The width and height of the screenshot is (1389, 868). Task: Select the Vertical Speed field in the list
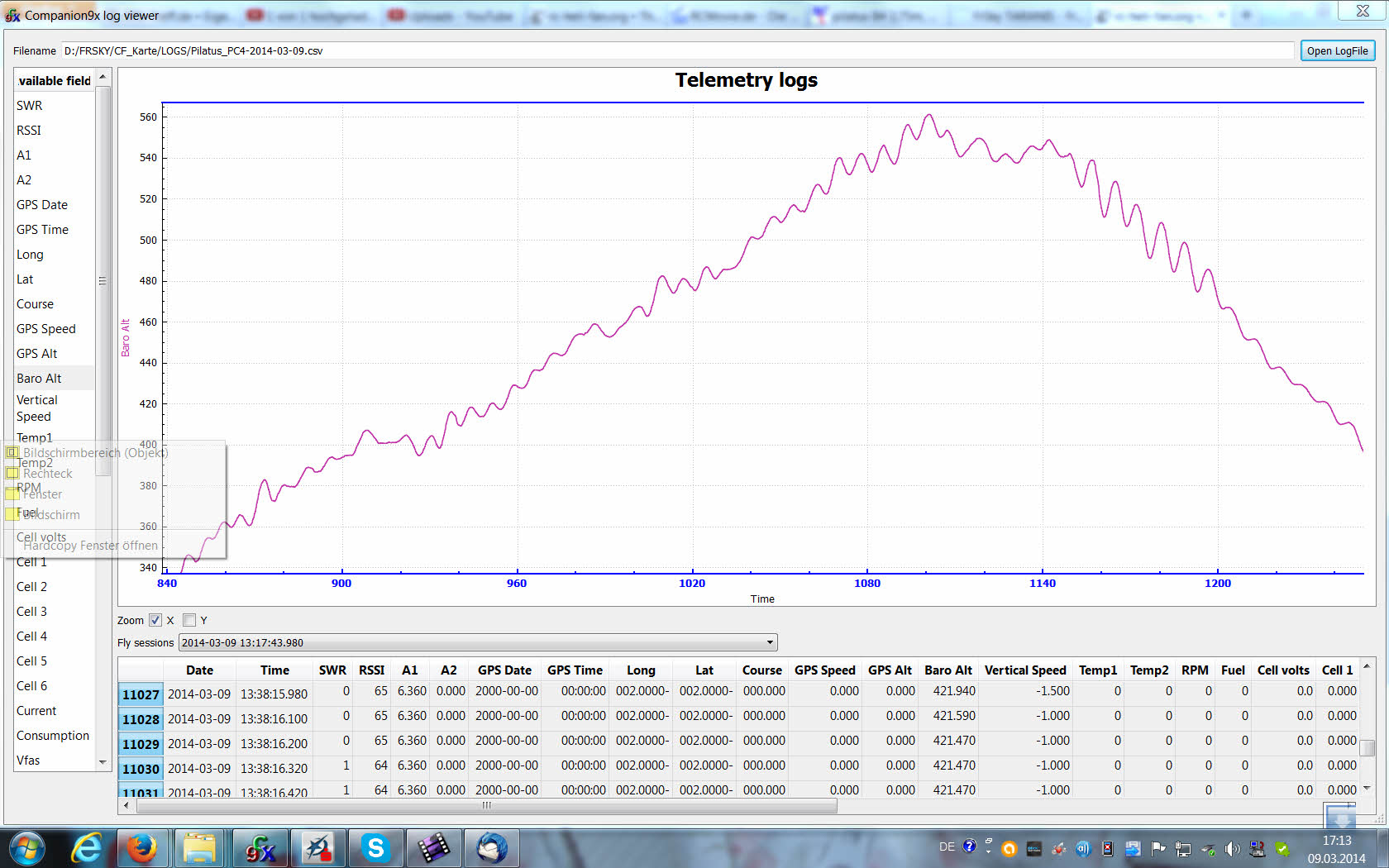54,408
